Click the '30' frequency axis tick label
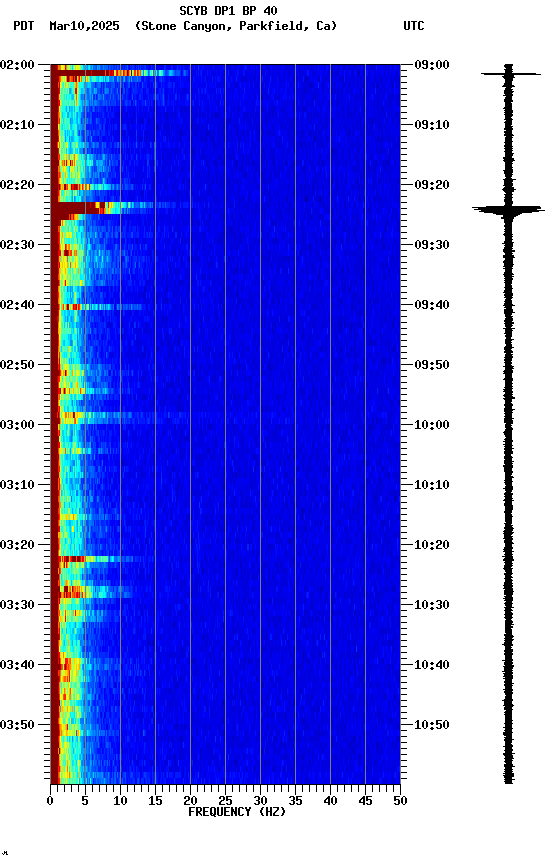The image size is (552, 864). pyautogui.click(x=260, y=801)
